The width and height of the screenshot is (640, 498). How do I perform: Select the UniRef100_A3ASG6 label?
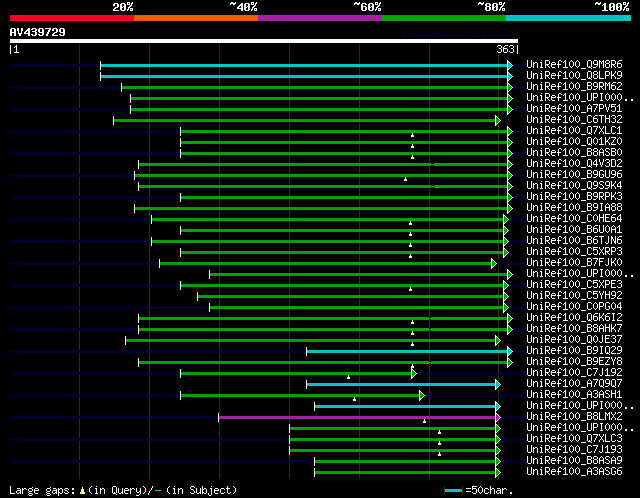coord(574,471)
